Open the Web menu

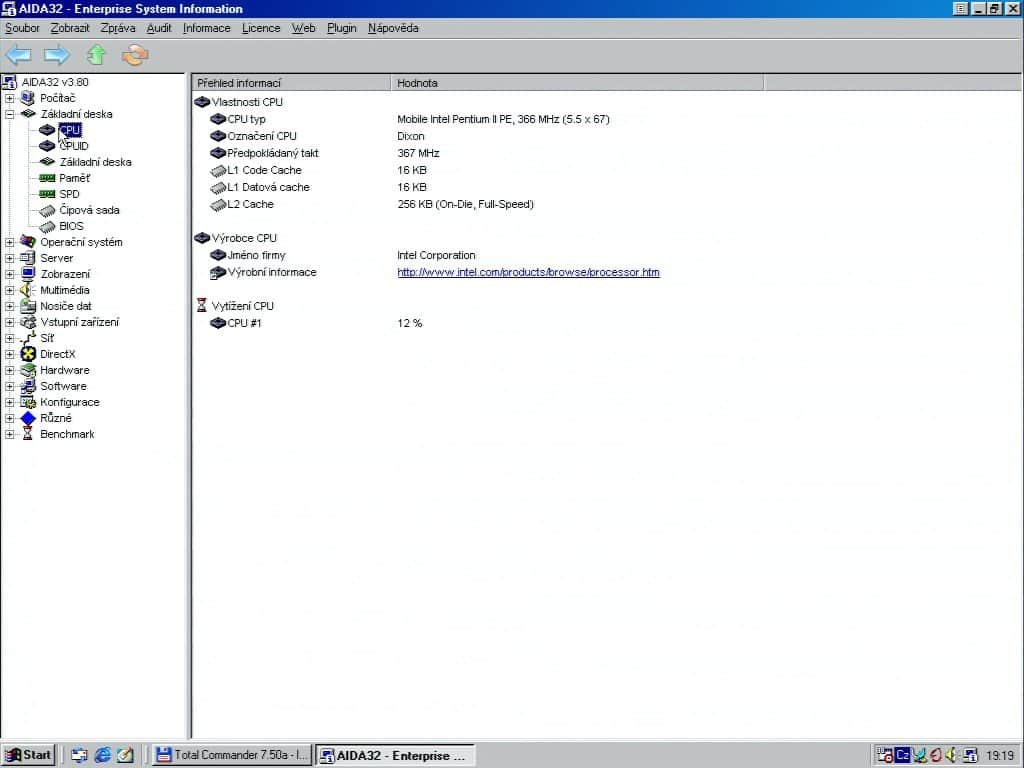303,28
